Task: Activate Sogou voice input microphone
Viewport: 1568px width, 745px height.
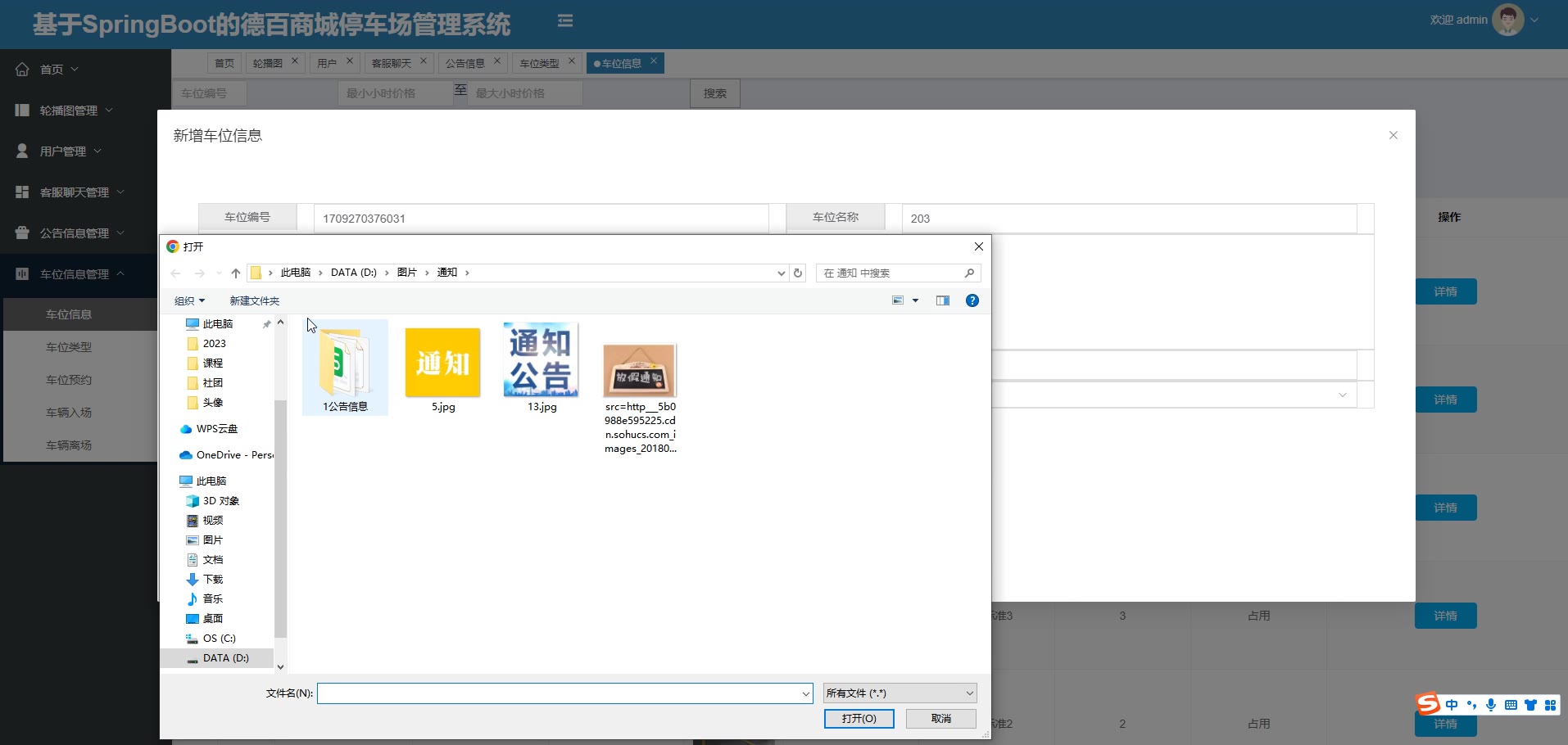Action: (x=1491, y=705)
